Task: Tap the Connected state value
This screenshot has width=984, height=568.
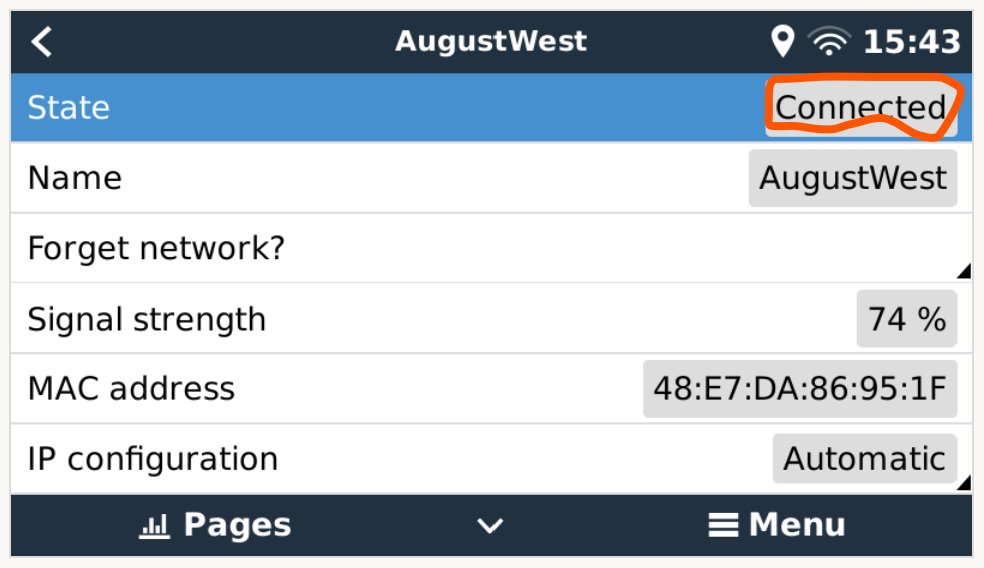Action: coord(861,107)
